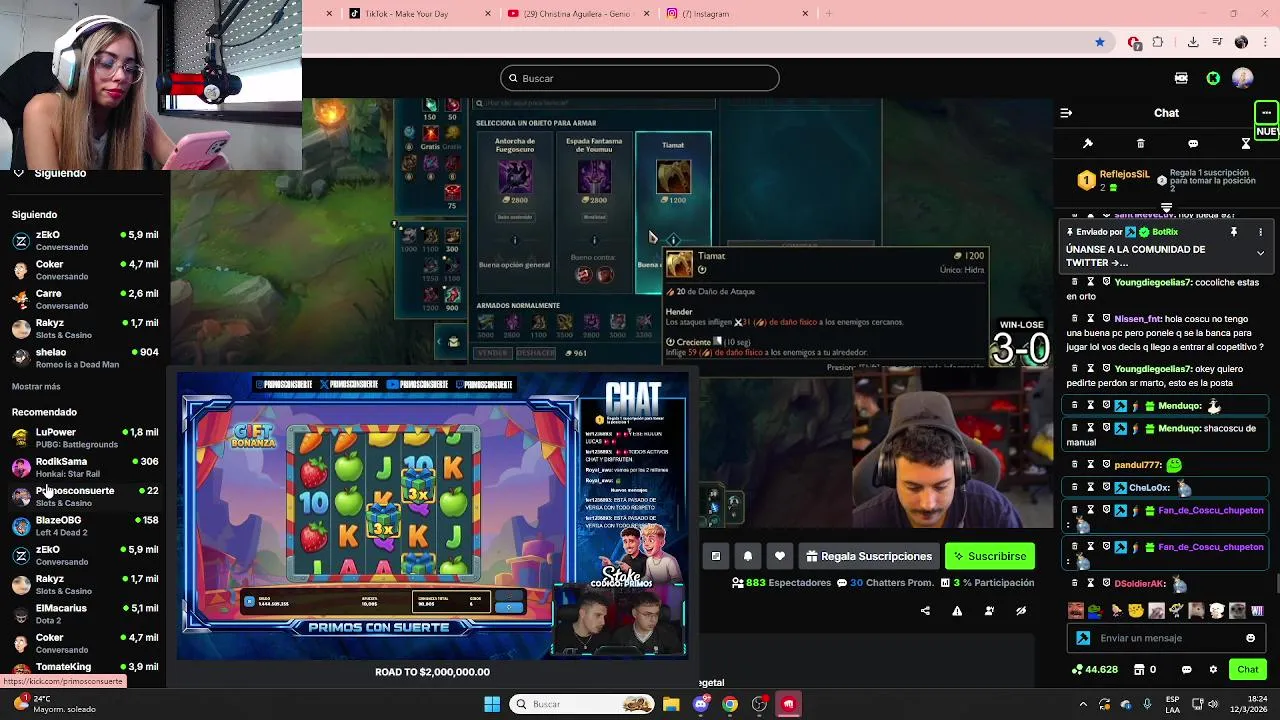The height and width of the screenshot is (720, 1280).
Task: Click the green Kick logo icon in the header
Action: coord(1213,78)
